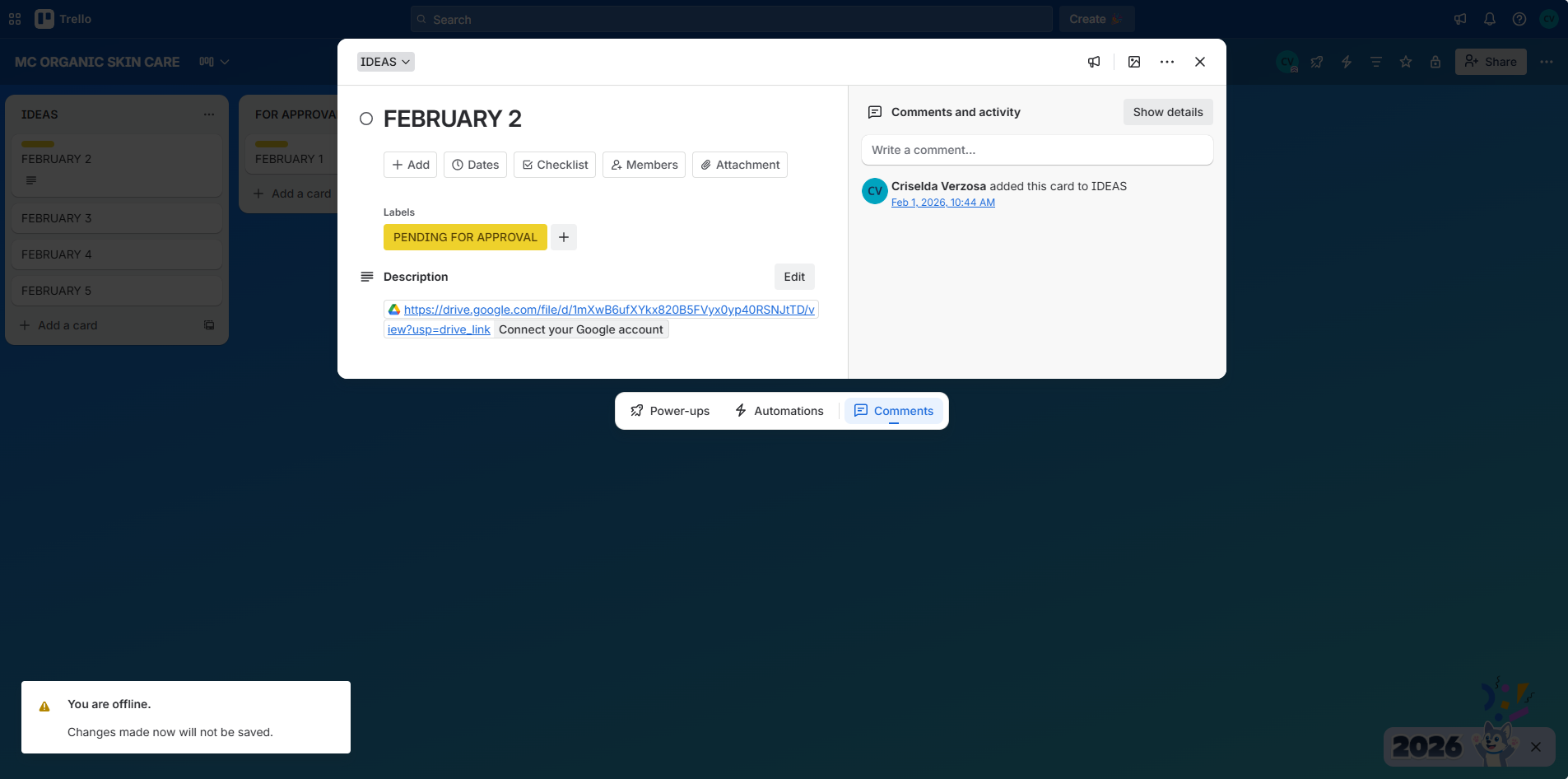Open the app switcher grid icon
1568x779 pixels.
[15, 19]
